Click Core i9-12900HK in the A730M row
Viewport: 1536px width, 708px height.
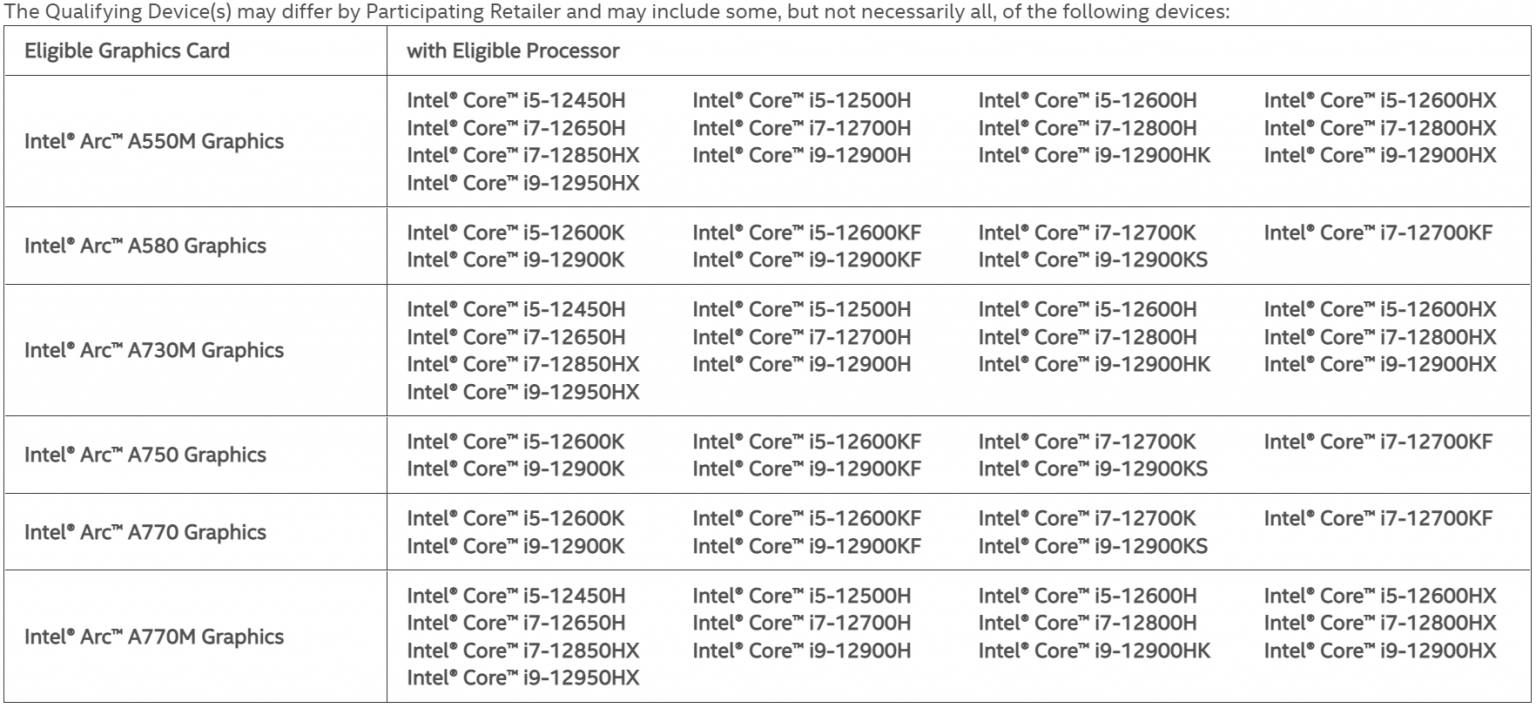coord(1094,364)
